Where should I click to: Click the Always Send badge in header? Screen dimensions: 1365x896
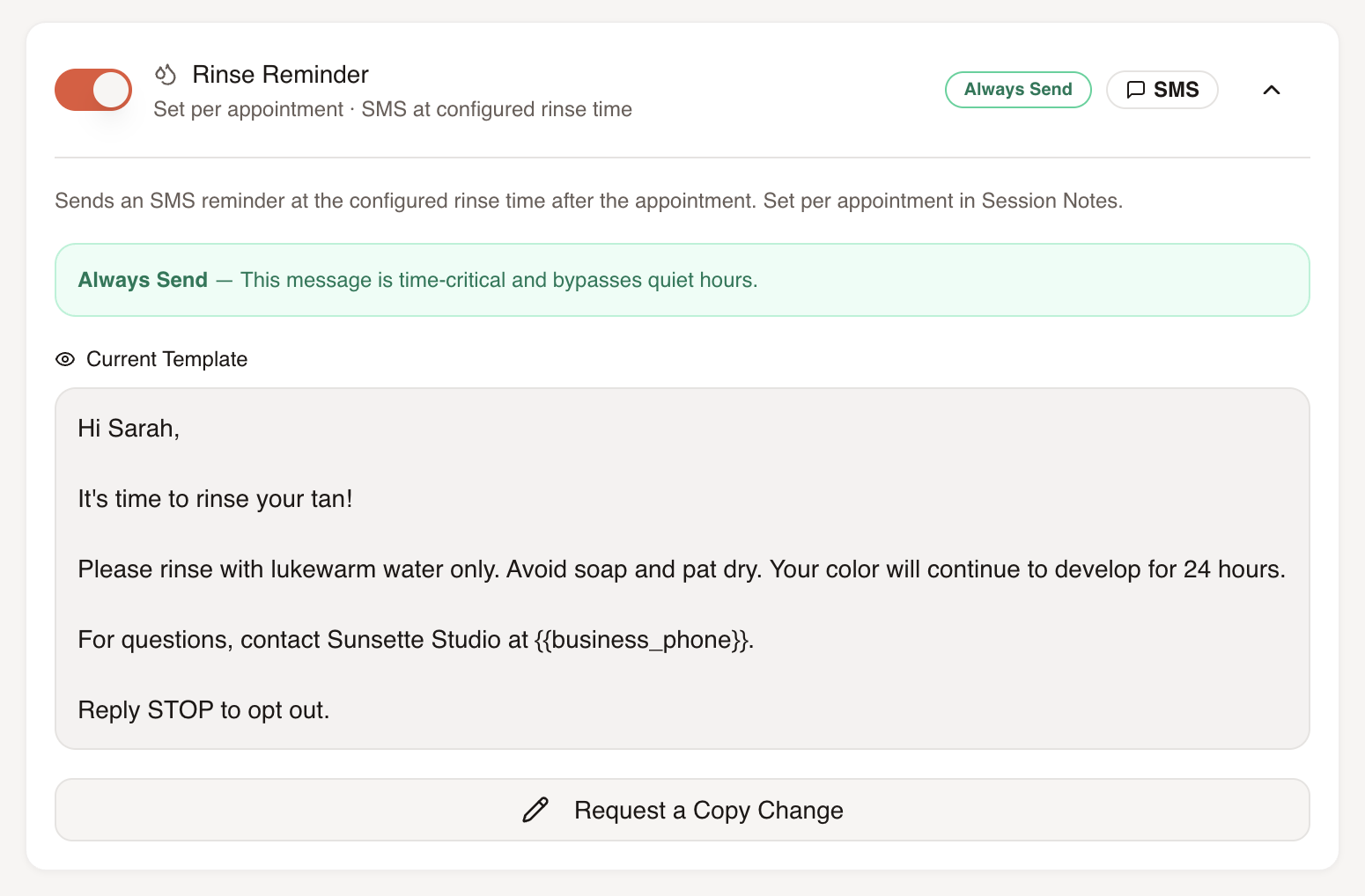click(1018, 90)
